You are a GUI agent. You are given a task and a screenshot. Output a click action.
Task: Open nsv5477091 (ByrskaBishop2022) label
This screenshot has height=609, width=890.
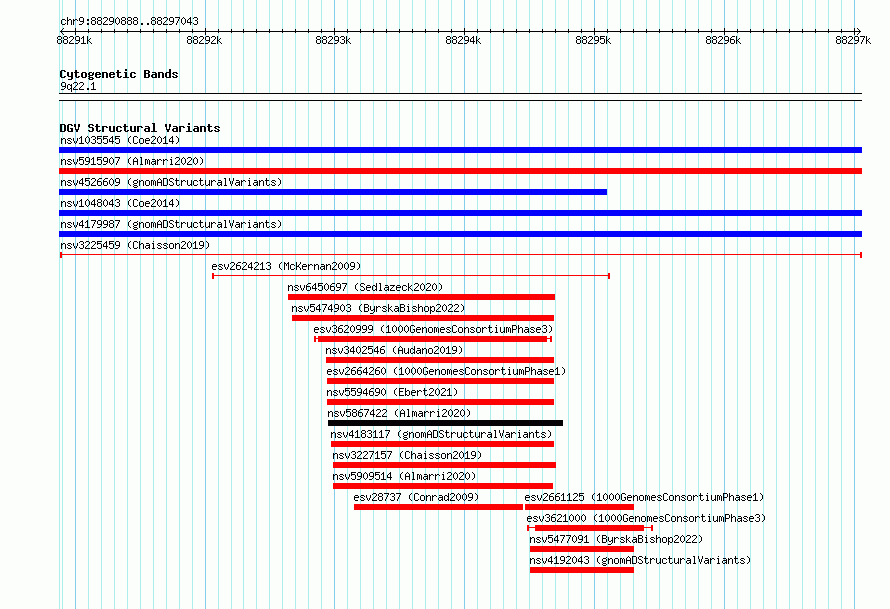point(616,539)
